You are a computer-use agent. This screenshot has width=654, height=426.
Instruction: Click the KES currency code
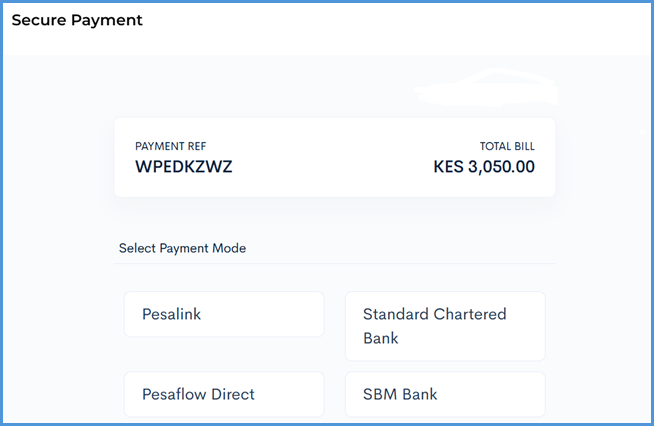tap(448, 166)
